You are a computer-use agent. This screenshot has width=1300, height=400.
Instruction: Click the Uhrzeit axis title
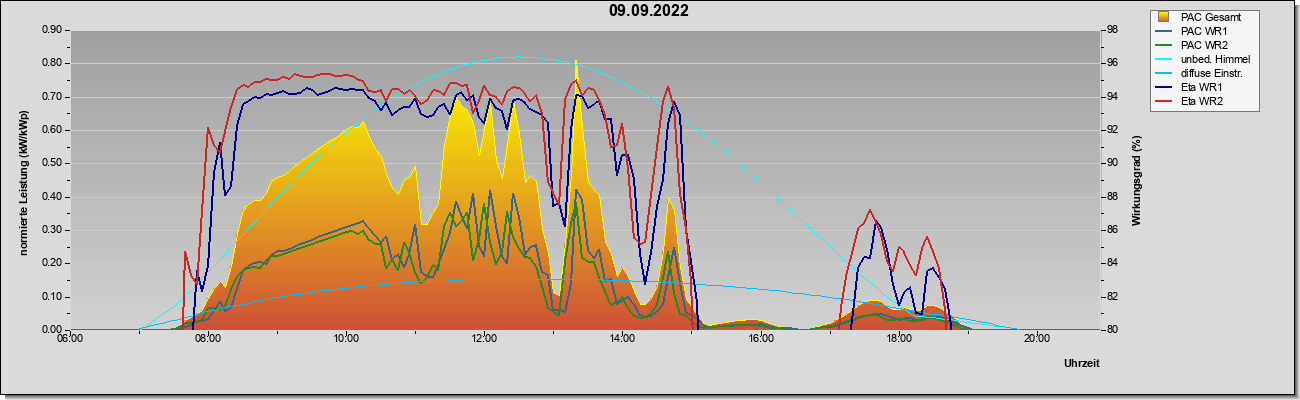click(1082, 363)
